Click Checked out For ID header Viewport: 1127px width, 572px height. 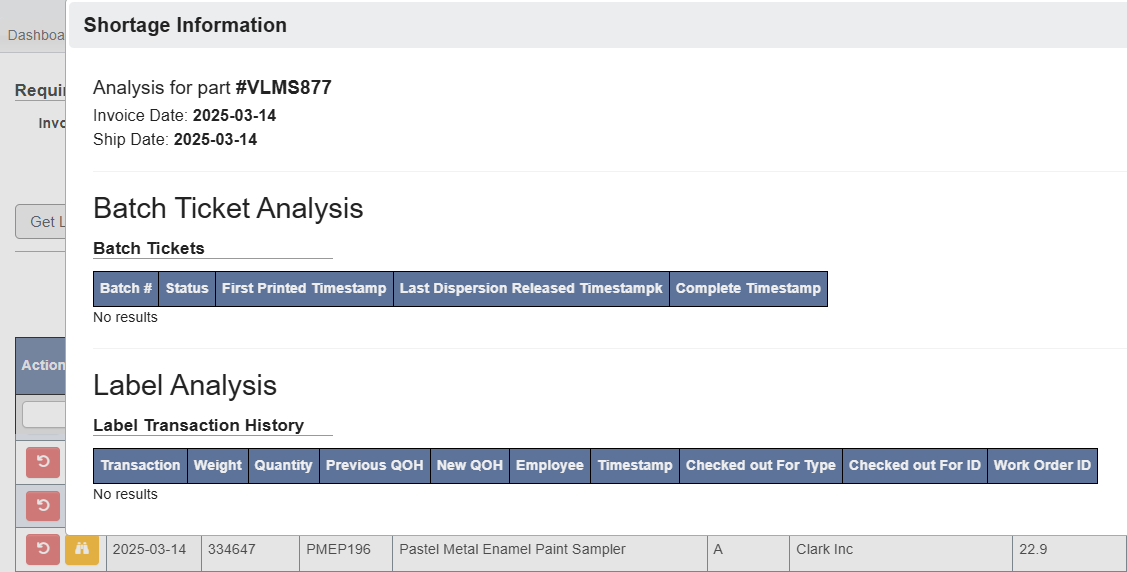(915, 466)
